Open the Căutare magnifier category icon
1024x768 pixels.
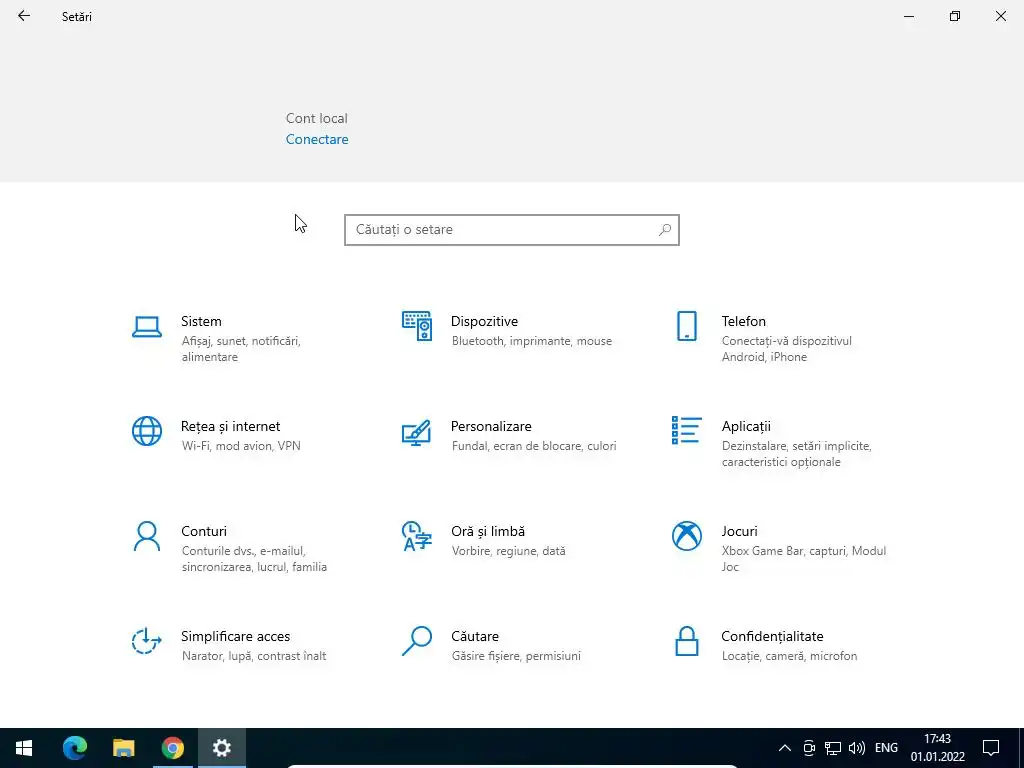coord(417,641)
